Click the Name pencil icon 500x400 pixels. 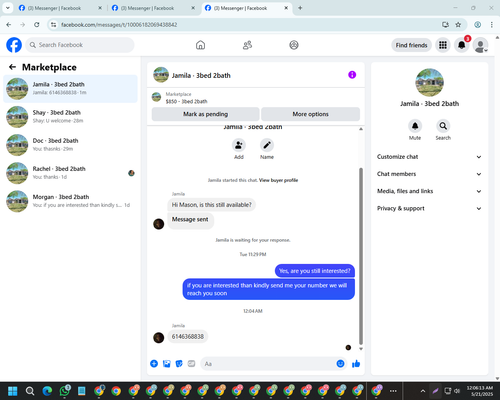point(267,145)
